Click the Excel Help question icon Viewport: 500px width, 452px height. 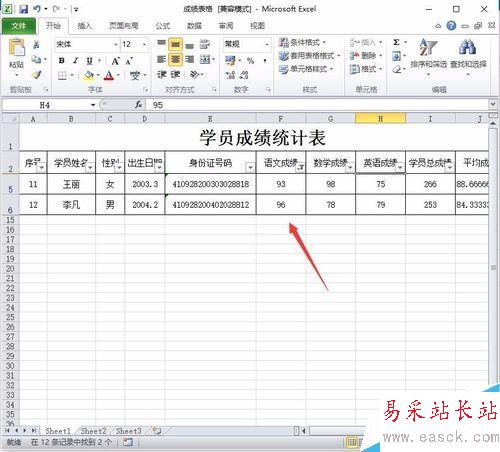(451, 26)
